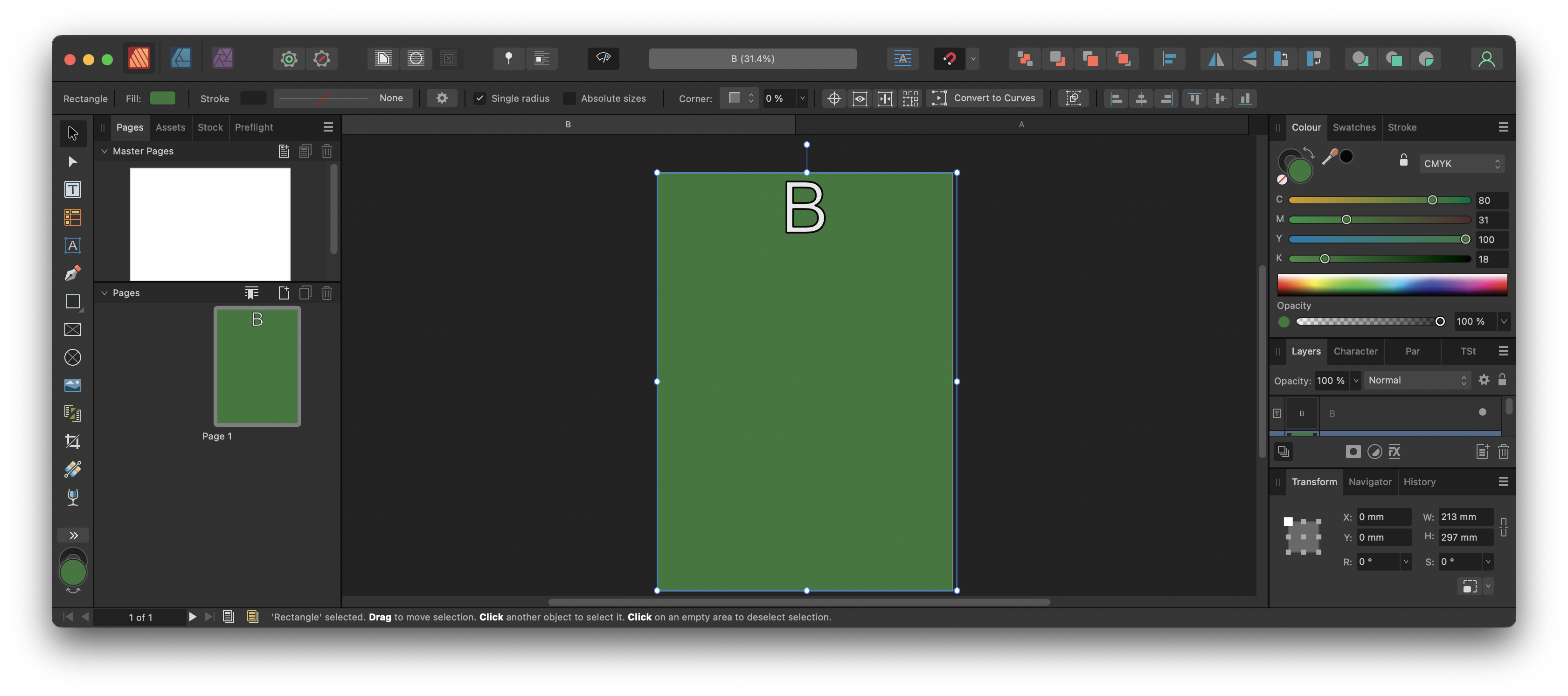Delete the selected layer with trash icon
This screenshot has height=696, width=1568.
[1503, 452]
